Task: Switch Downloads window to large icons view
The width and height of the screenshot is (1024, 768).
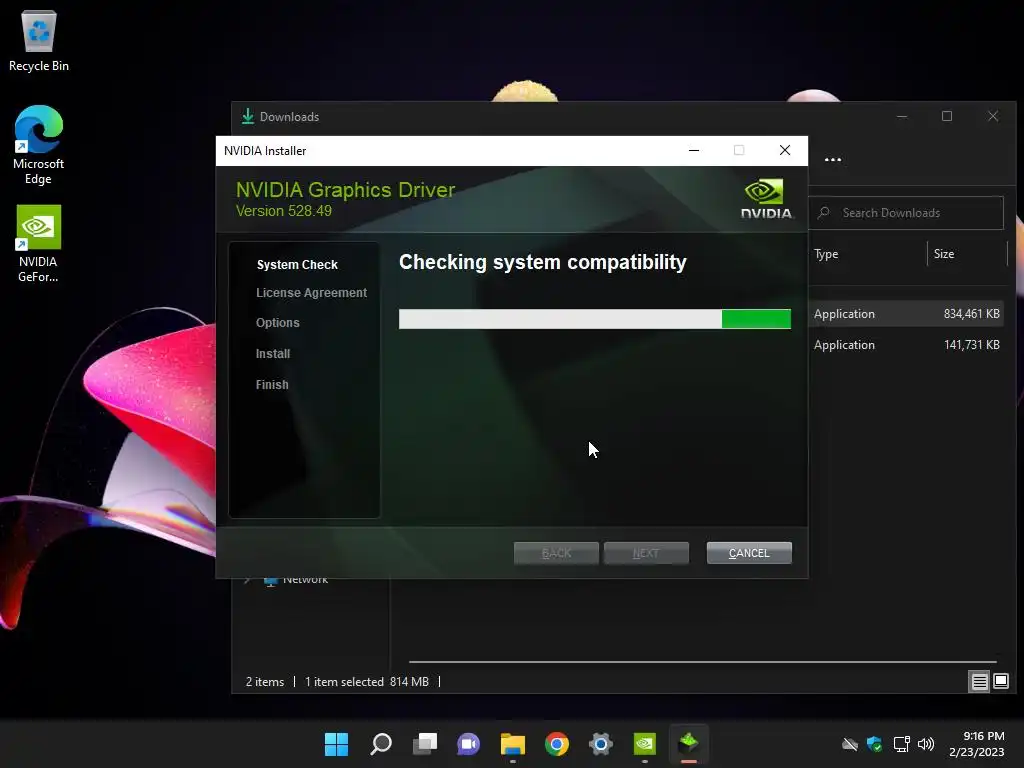Action: [1000, 682]
